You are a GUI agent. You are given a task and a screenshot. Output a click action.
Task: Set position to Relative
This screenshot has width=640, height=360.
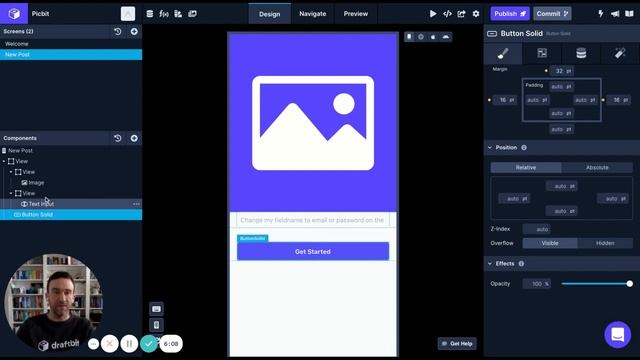526,167
